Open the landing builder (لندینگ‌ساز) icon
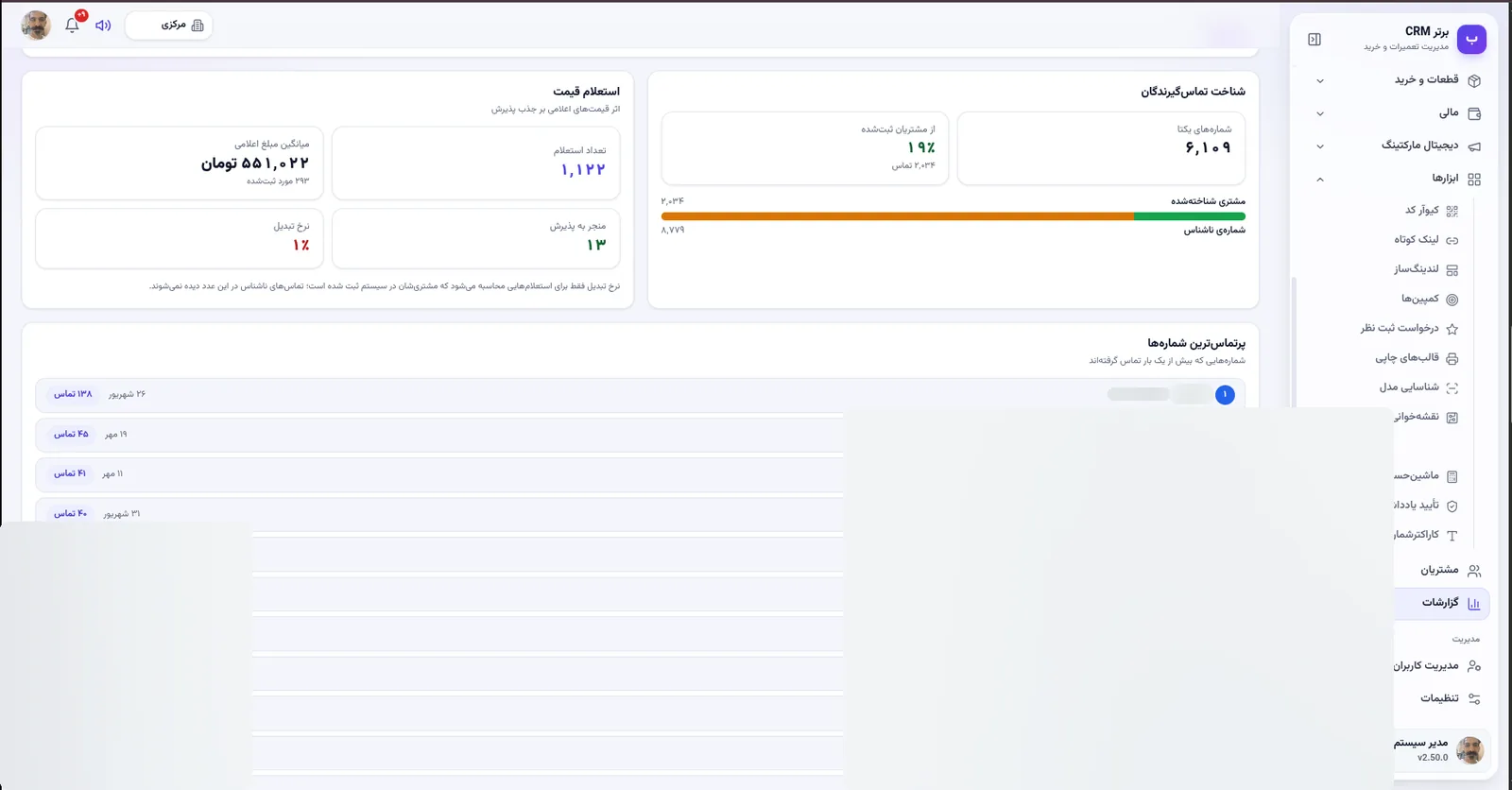 1452,269
